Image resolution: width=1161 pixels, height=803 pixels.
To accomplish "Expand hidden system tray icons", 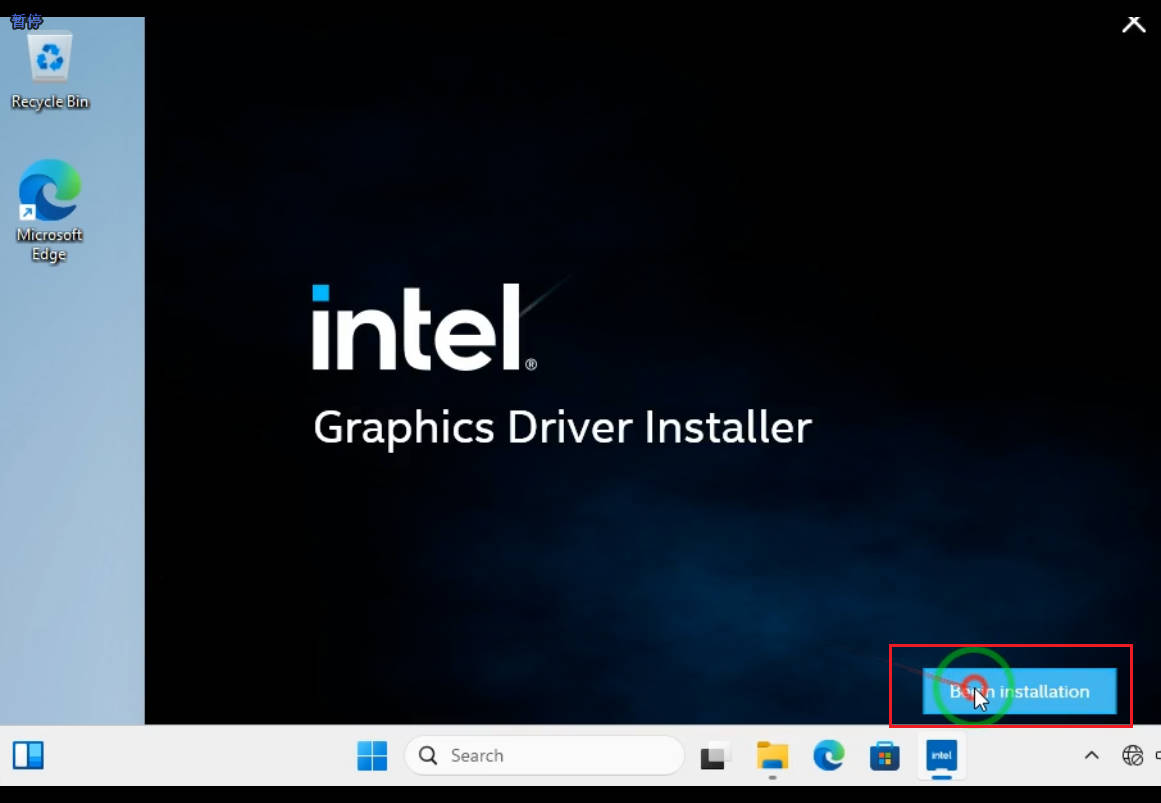I will coord(1090,757).
